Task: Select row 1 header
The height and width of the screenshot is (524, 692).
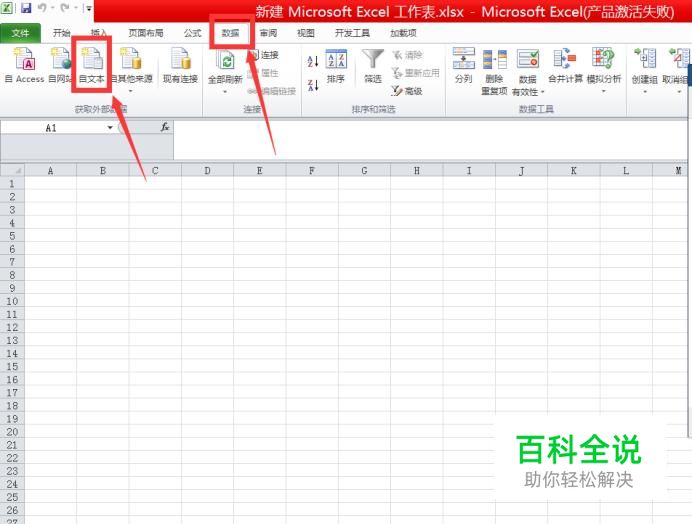Action: 12,184
